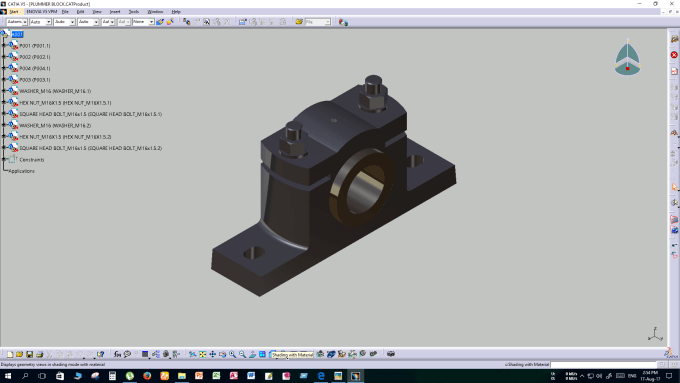Click the Fit All In view icon

[203, 354]
